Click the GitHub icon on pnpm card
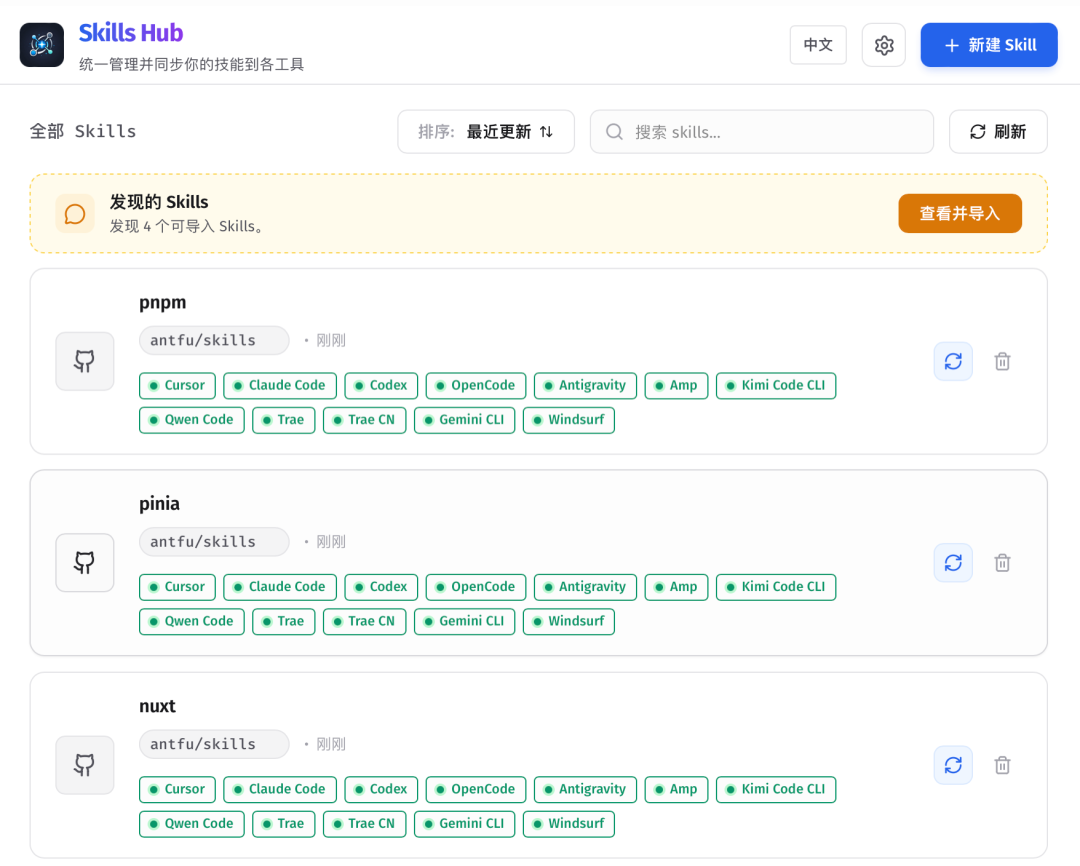This screenshot has width=1080, height=866. tap(85, 361)
